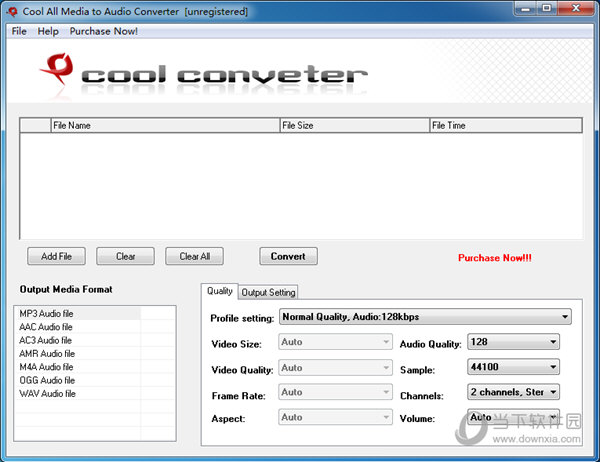This screenshot has width=600, height=462.
Task: Click the app icon in title bar
Action: point(12,11)
